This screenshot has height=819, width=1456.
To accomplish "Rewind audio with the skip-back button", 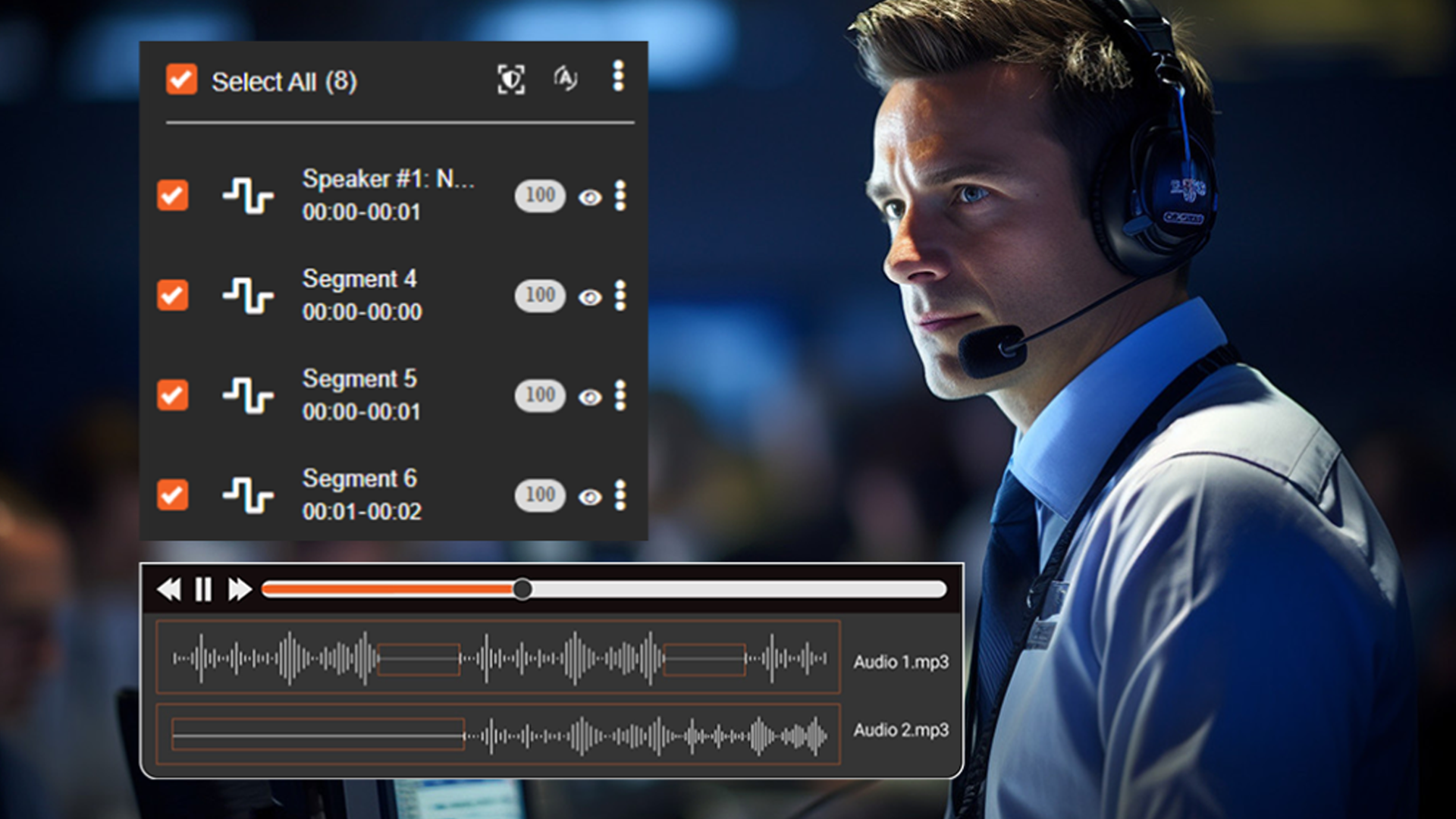I will (x=169, y=589).
